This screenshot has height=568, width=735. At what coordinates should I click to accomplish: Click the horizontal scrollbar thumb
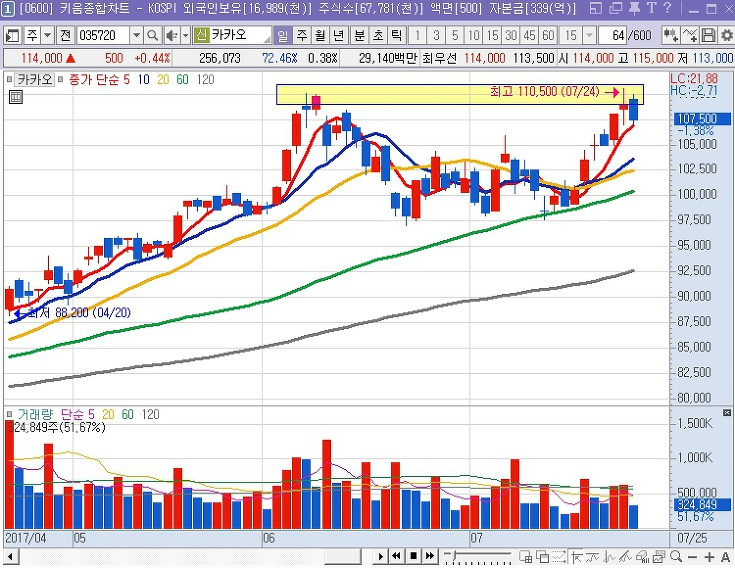(342, 557)
